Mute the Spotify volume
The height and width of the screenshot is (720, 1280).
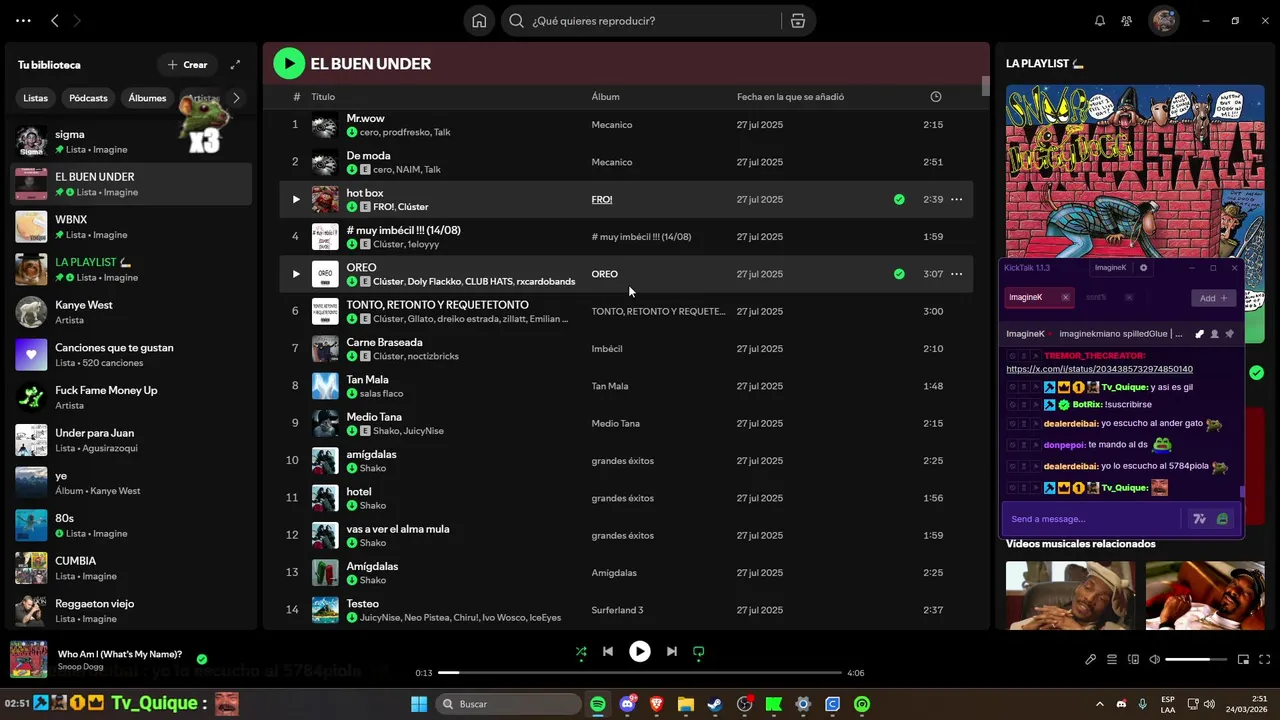point(1155,660)
